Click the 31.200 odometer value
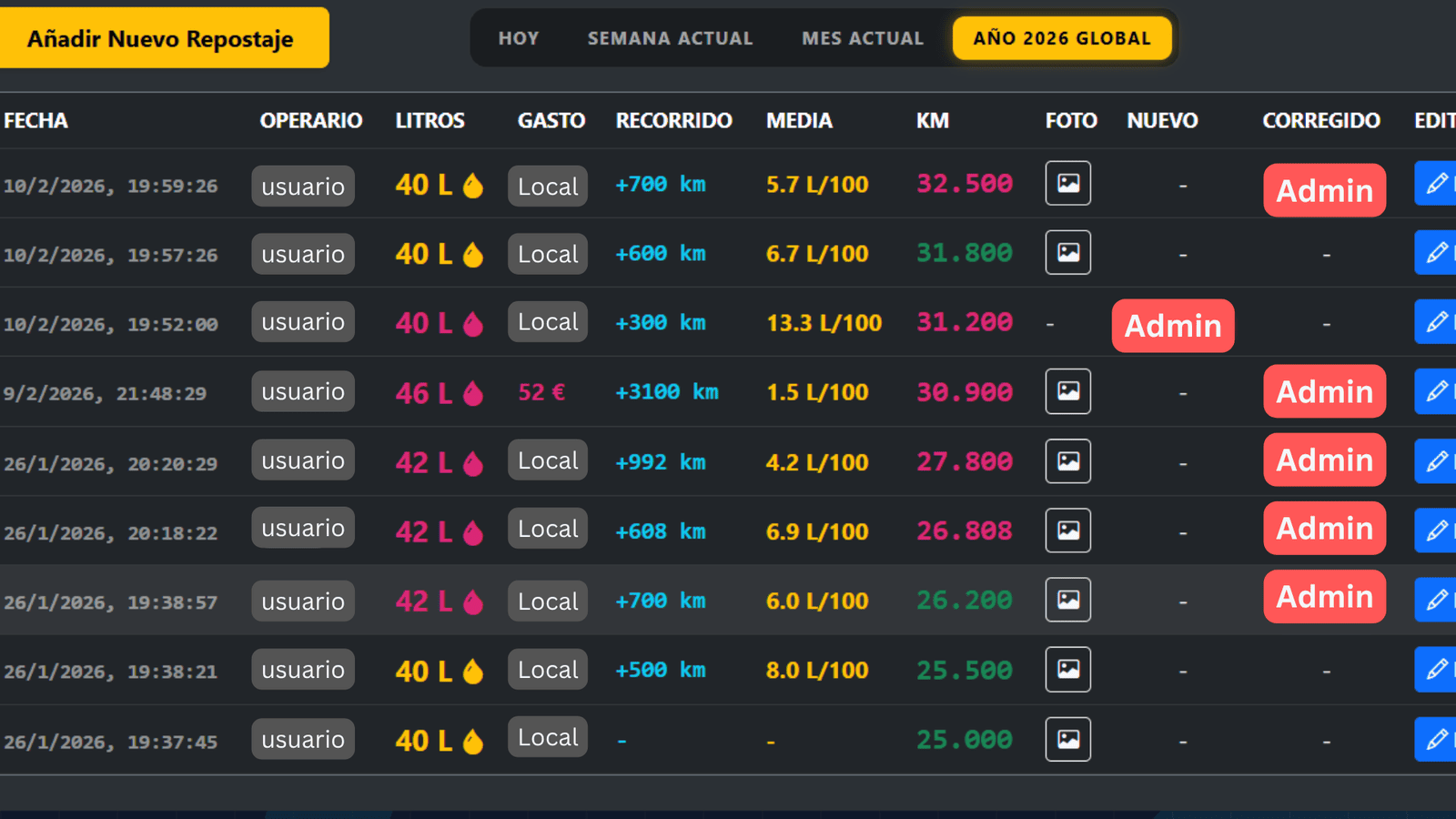This screenshot has width=1456, height=819. coord(965,322)
